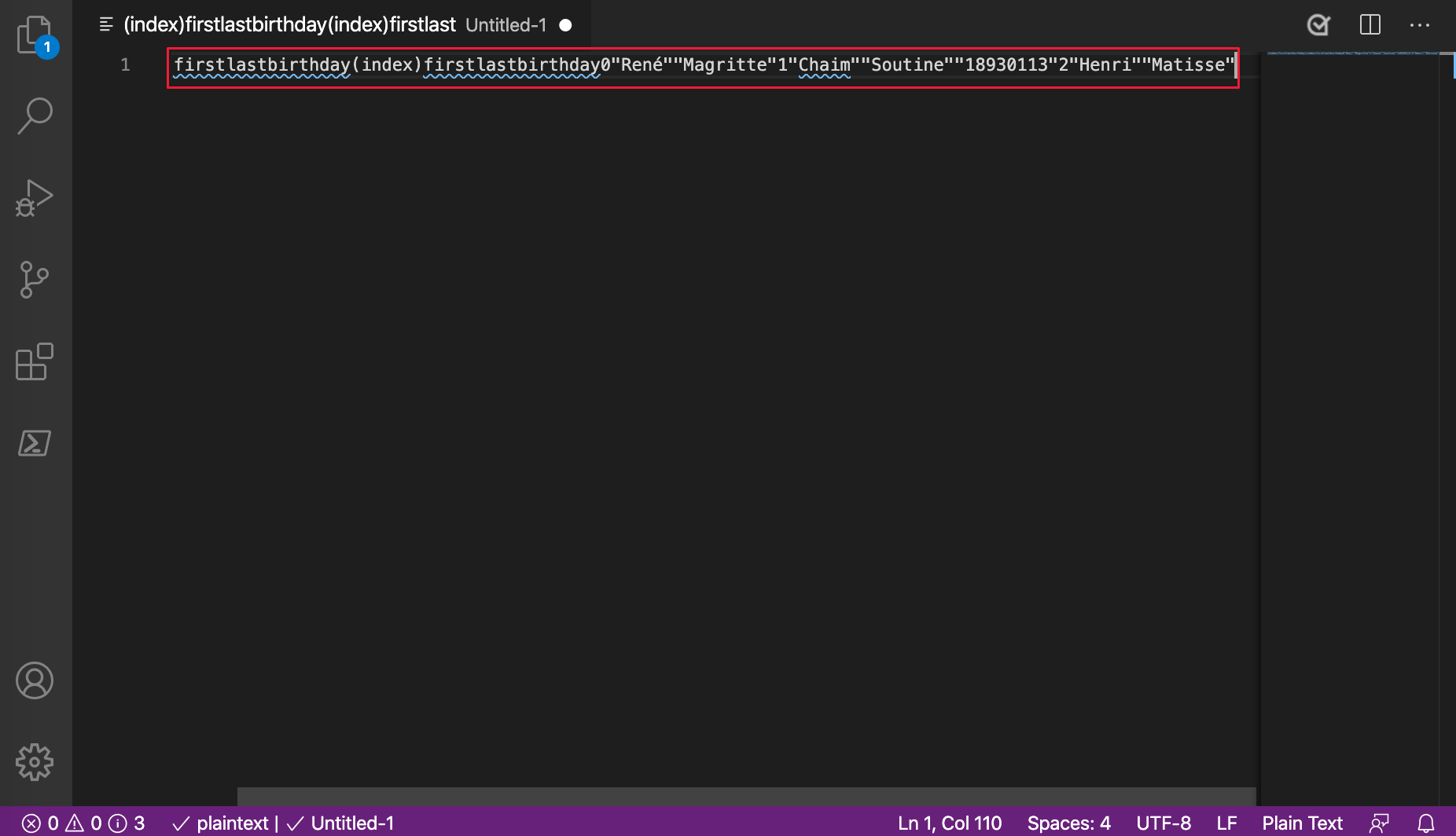This screenshot has height=836, width=1456.
Task: Change indentation from Spaces: 4
Action: click(x=1068, y=823)
